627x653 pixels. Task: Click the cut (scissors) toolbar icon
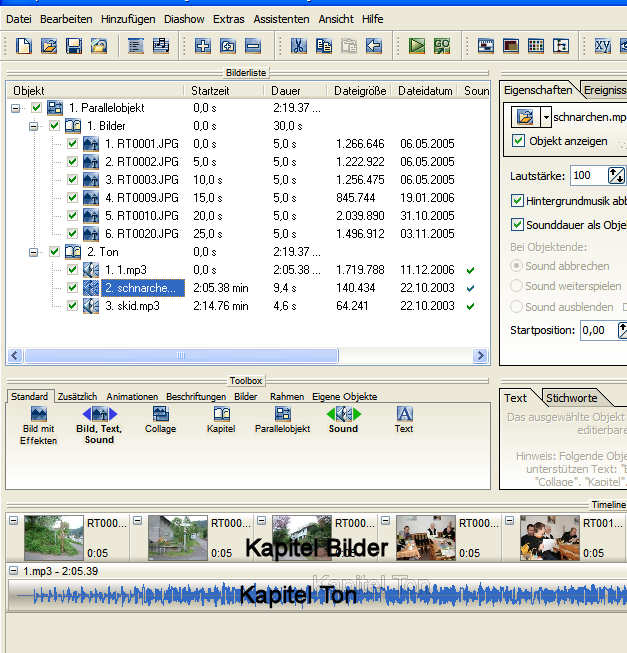(x=298, y=46)
